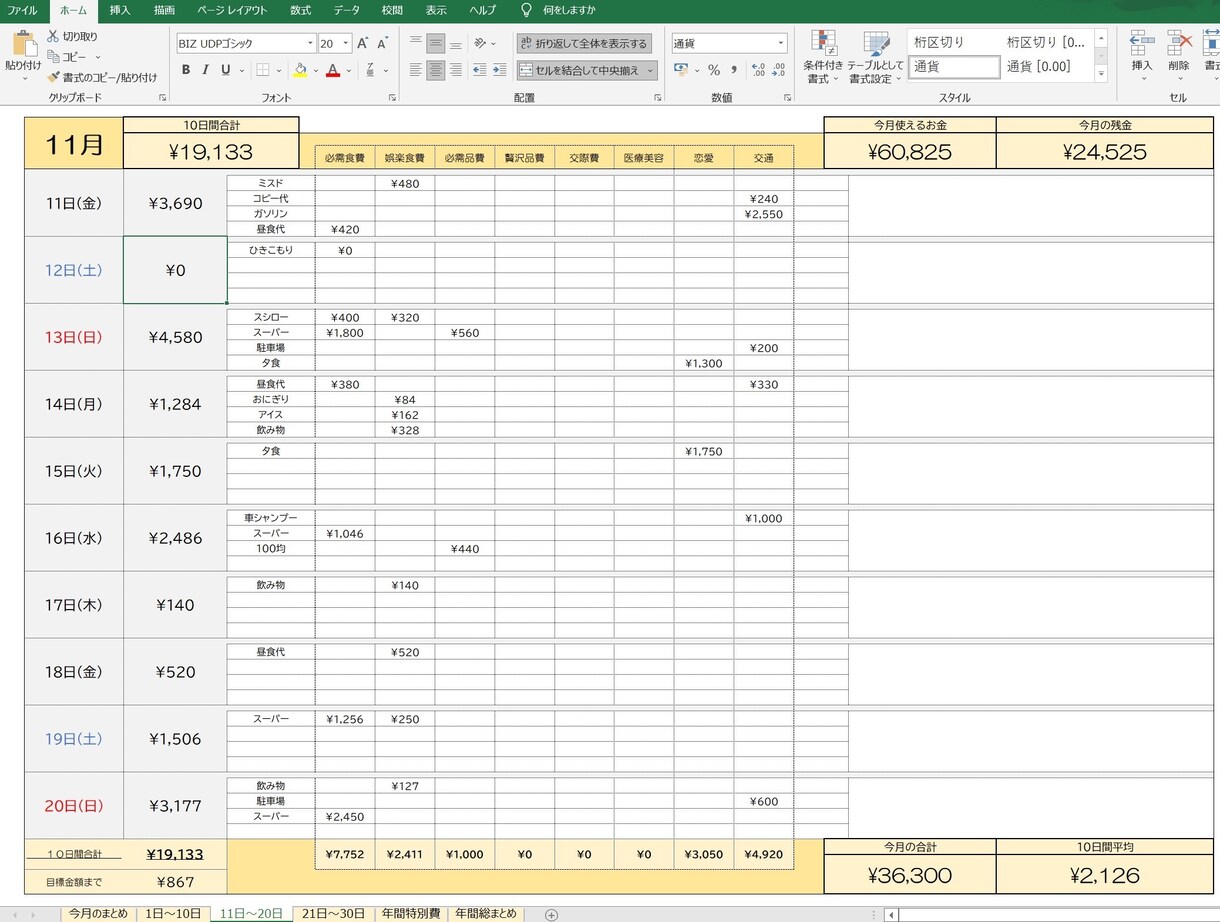1220x922 pixels.
Task: Expand the fill color dropdown arrow
Action: tap(316, 70)
